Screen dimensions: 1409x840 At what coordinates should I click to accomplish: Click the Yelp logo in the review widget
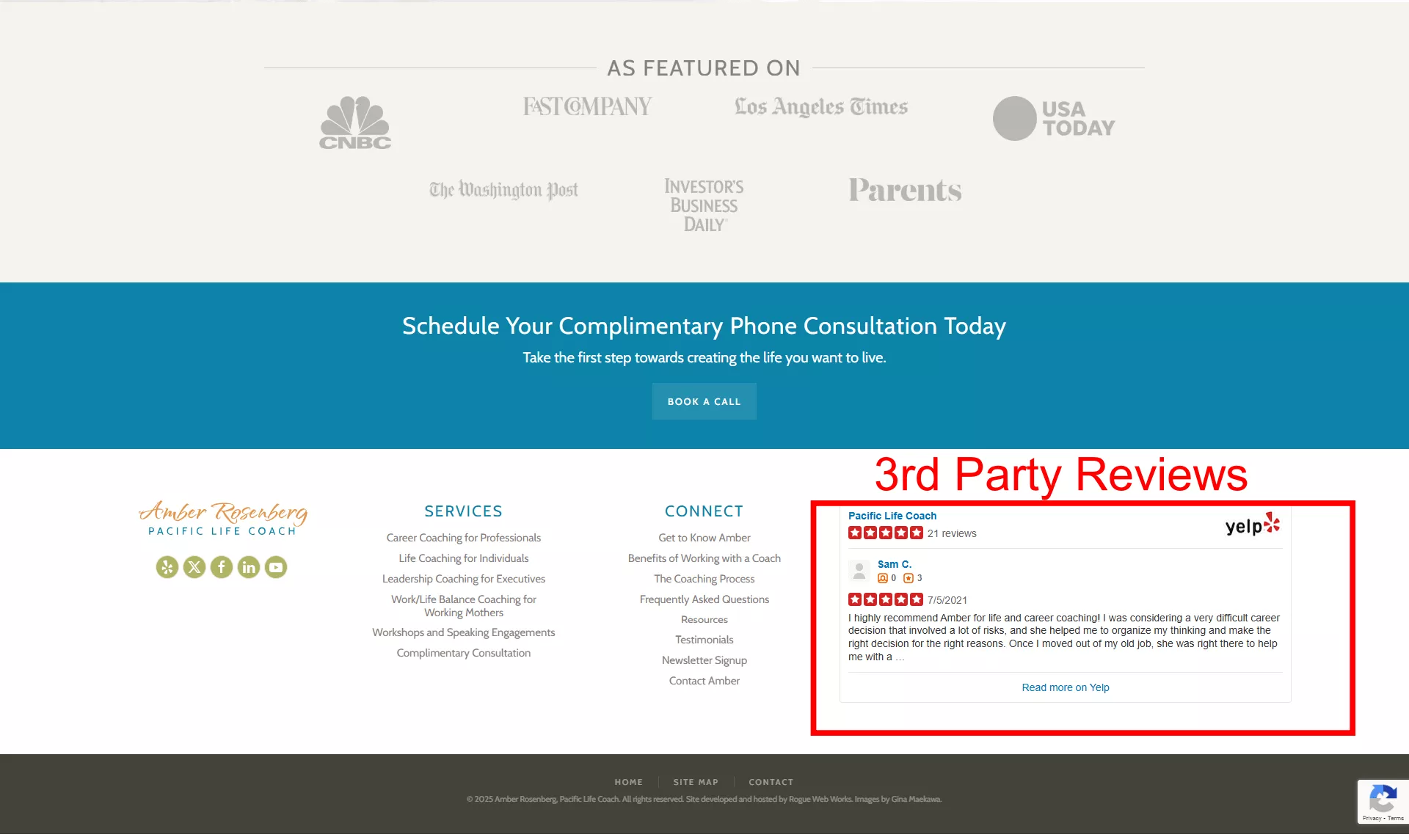coord(1250,525)
